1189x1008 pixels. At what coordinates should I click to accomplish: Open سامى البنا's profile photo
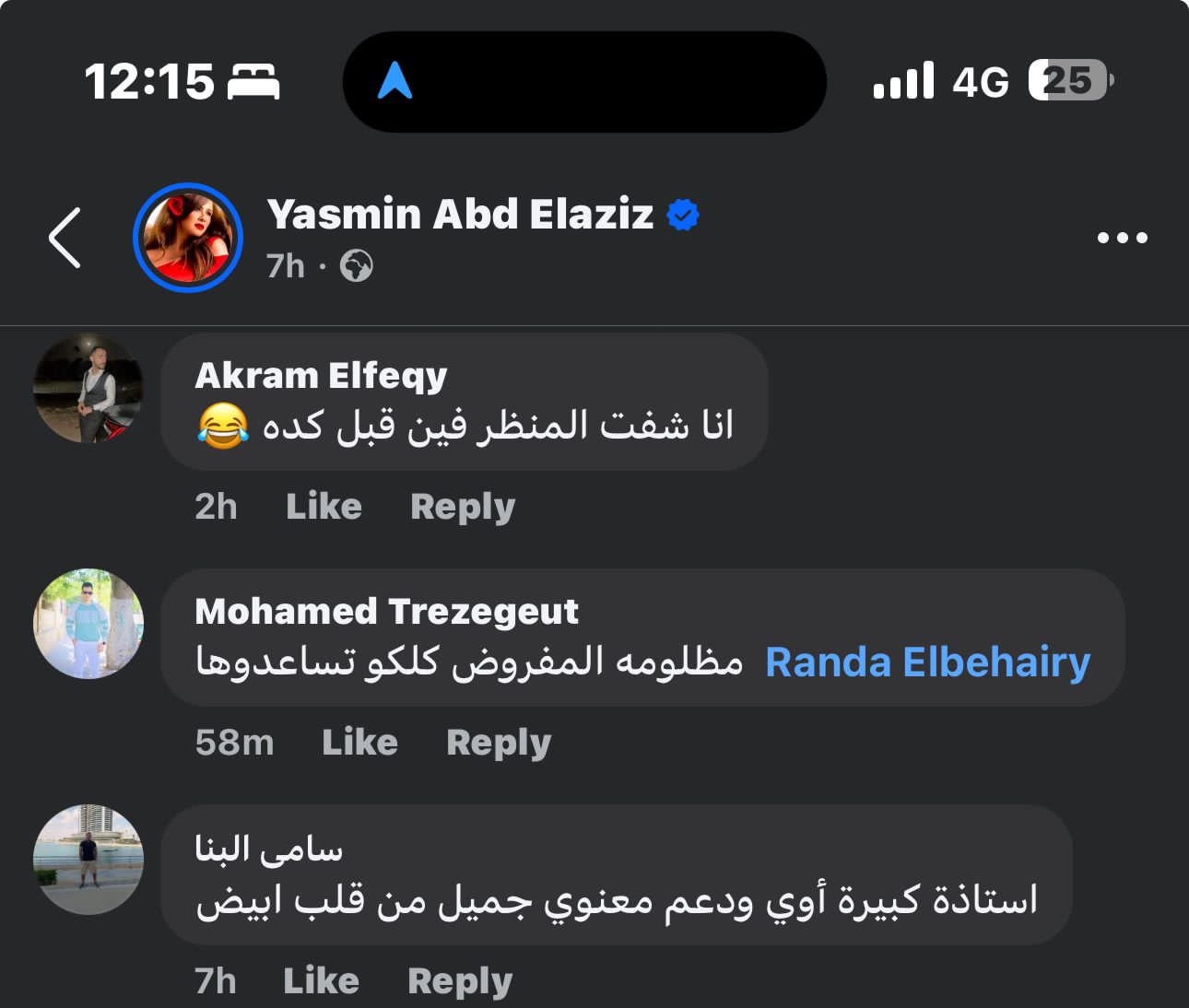[88, 860]
